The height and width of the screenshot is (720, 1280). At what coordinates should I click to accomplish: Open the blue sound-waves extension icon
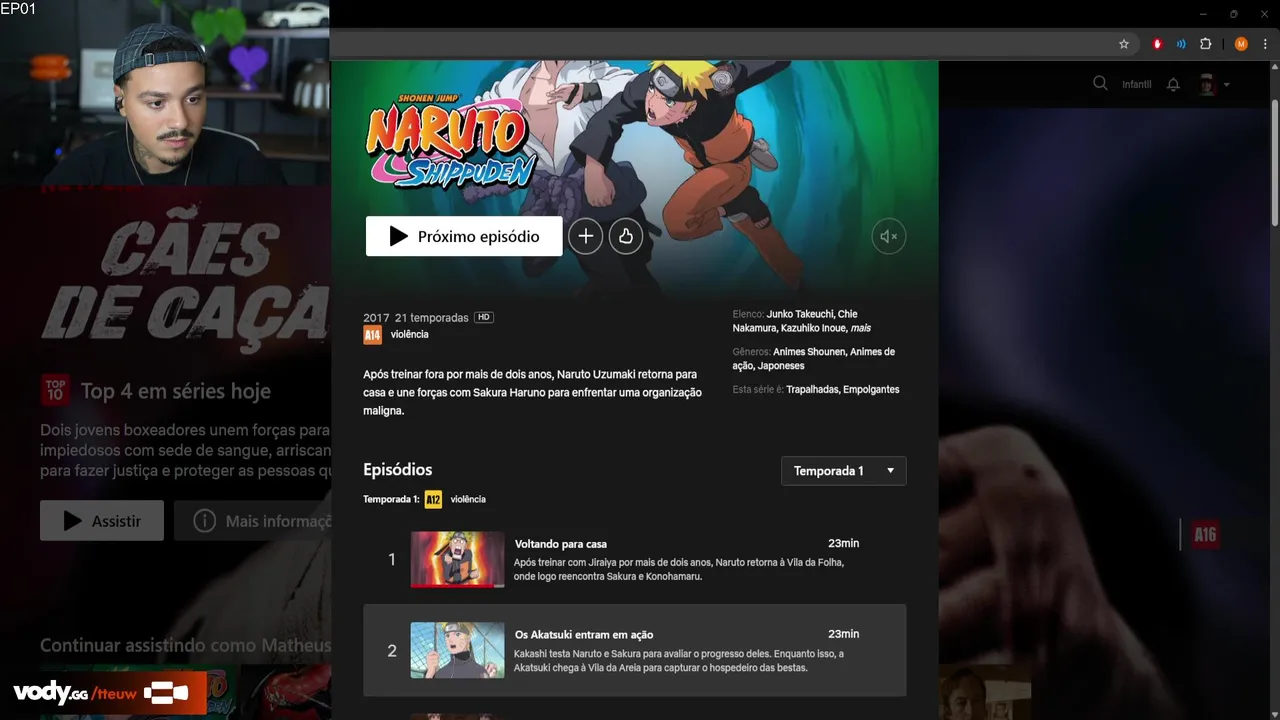[1181, 44]
